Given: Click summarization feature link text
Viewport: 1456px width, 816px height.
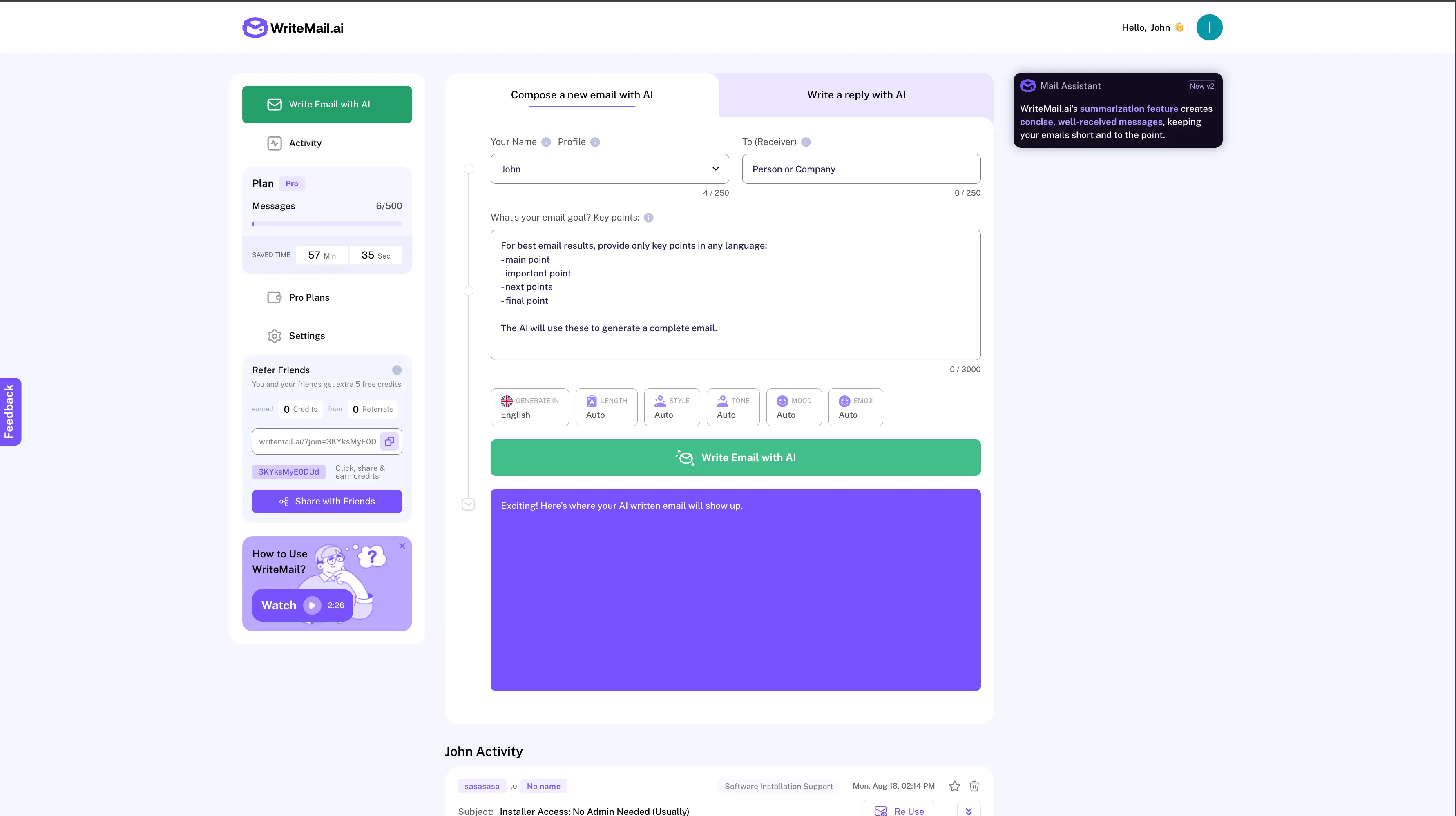Looking at the screenshot, I should pos(1129,109).
